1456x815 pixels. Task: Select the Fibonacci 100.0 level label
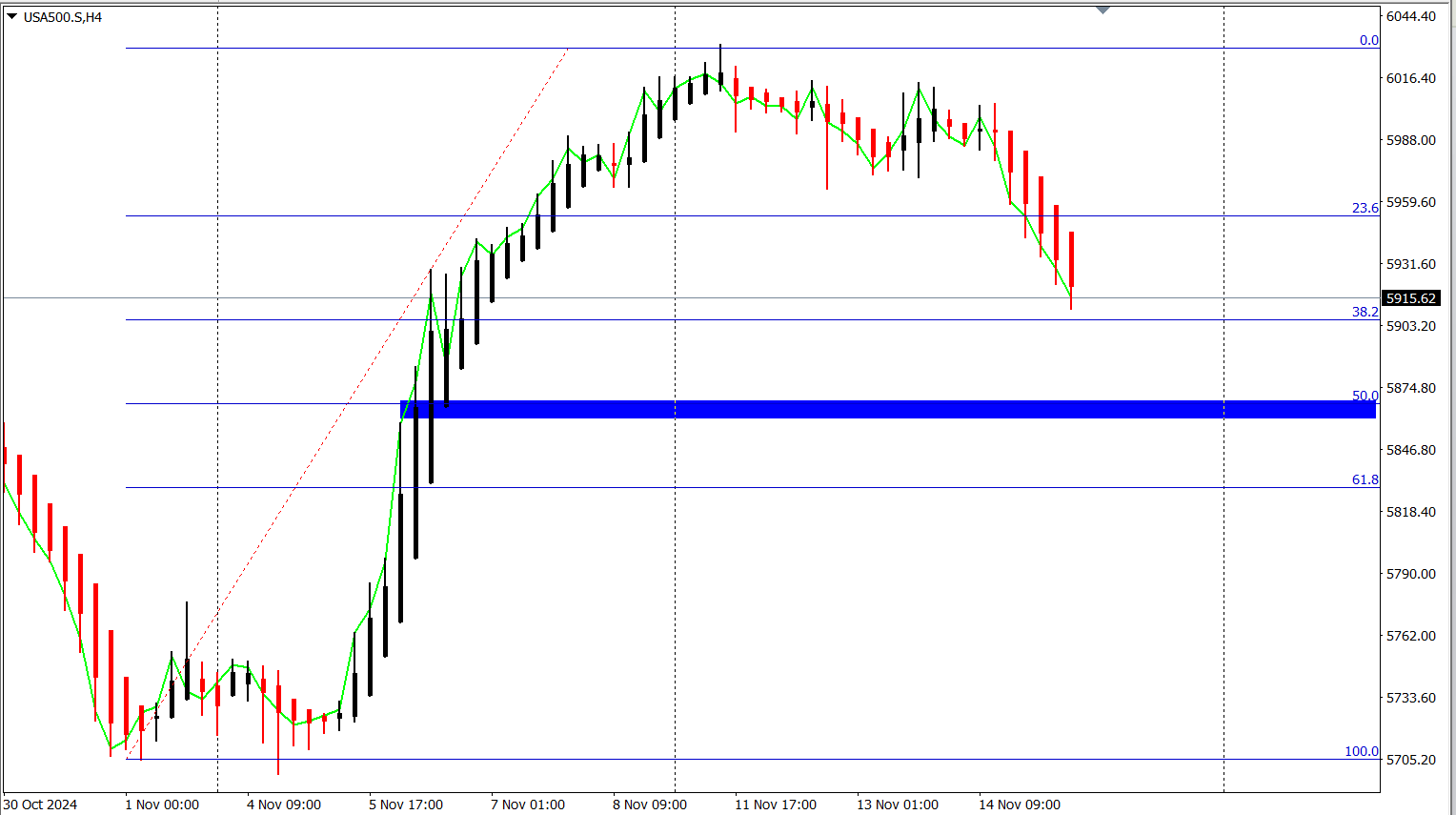1362,751
